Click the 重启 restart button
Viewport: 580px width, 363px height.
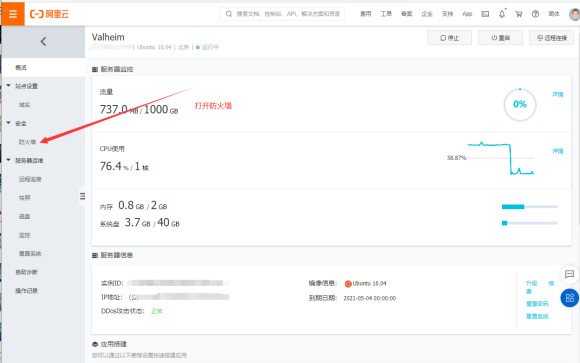[x=500, y=38]
